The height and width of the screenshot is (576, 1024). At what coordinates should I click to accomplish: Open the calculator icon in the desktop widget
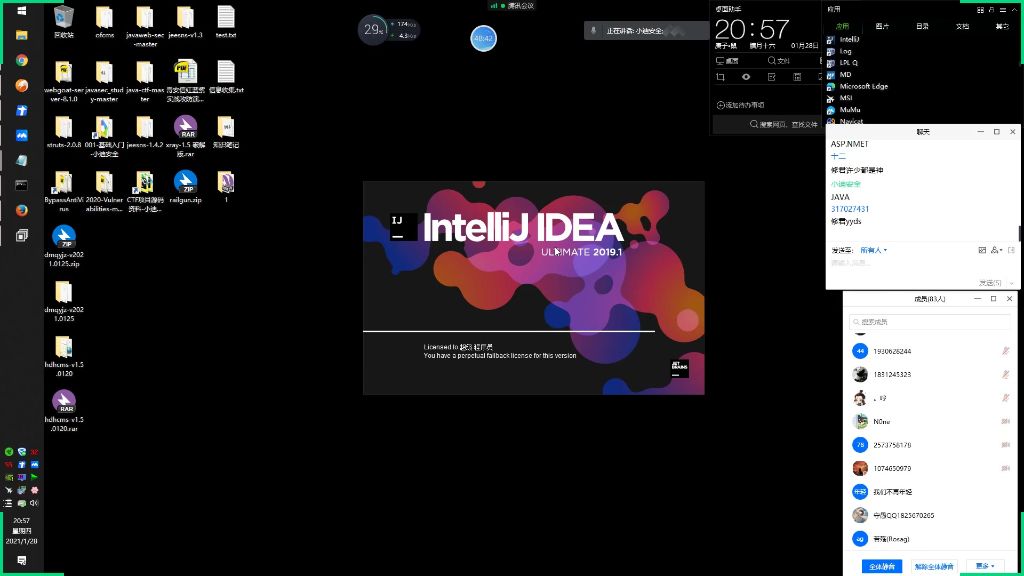pos(797,77)
